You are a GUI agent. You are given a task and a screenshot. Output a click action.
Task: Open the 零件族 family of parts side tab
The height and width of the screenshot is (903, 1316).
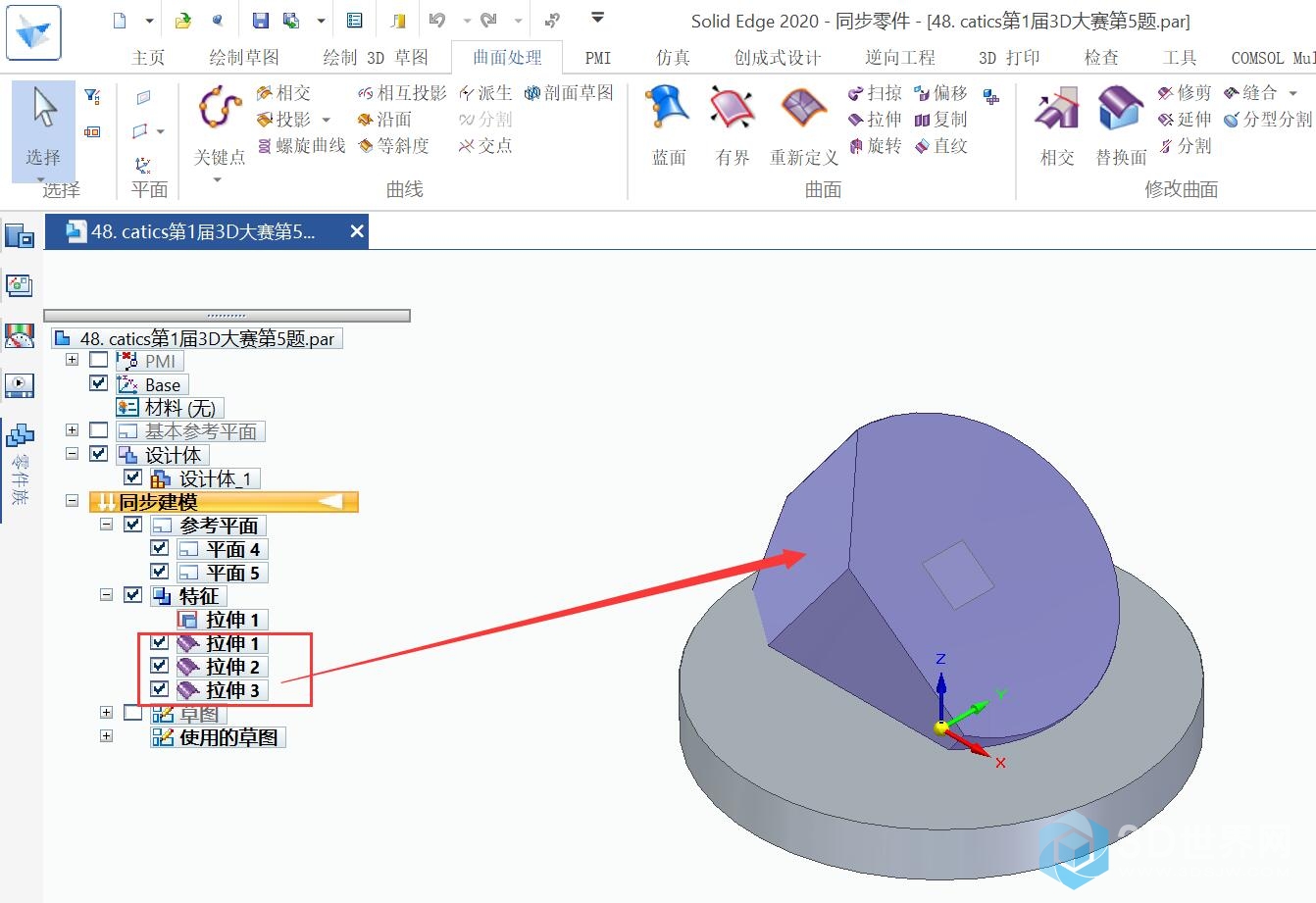pyautogui.click(x=20, y=463)
